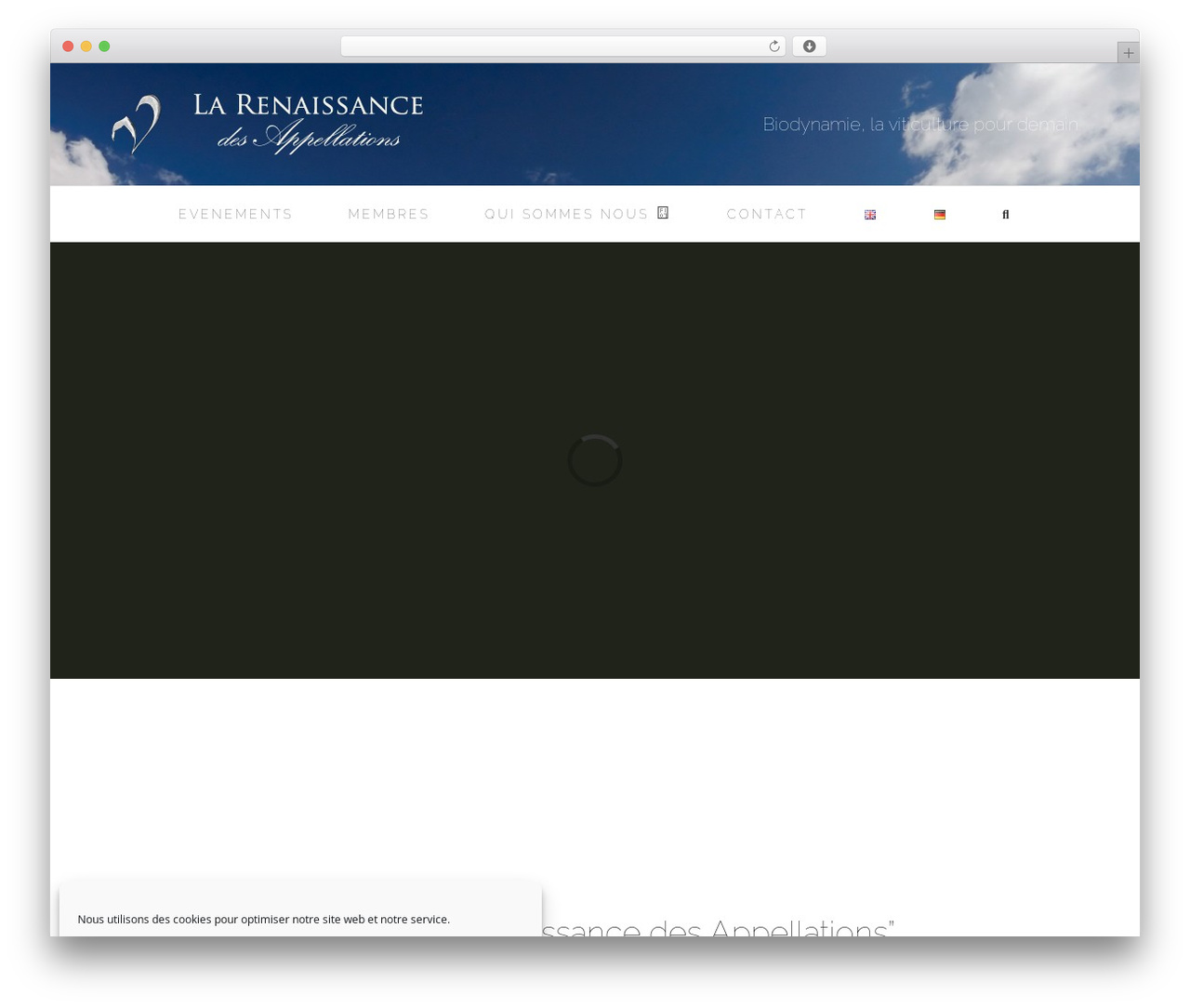
Task: Go to the Membres menu item
Action: coord(389,215)
